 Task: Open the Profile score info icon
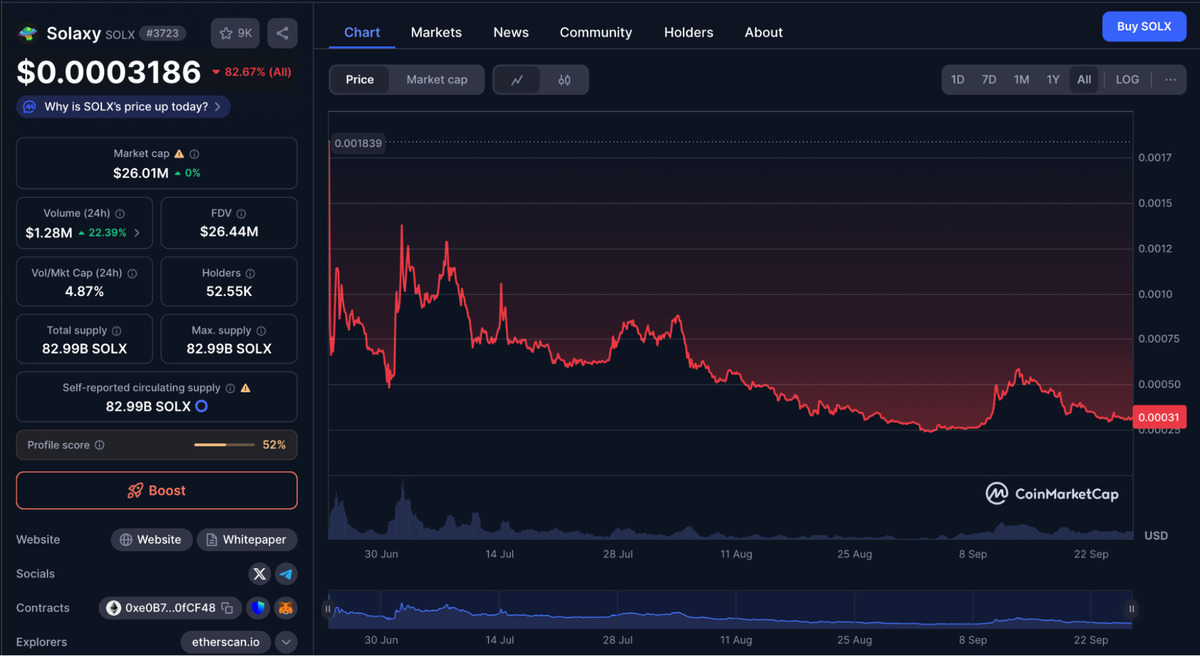coord(99,445)
